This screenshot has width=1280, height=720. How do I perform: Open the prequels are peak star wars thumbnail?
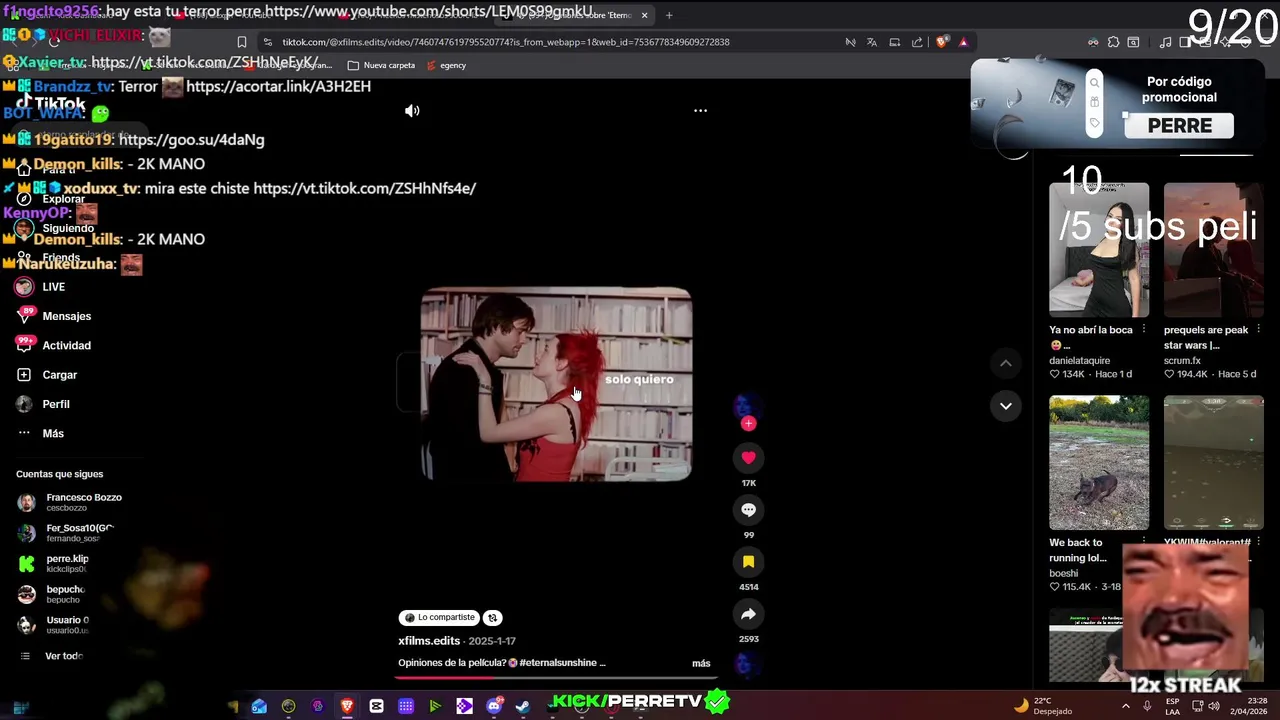1213,249
